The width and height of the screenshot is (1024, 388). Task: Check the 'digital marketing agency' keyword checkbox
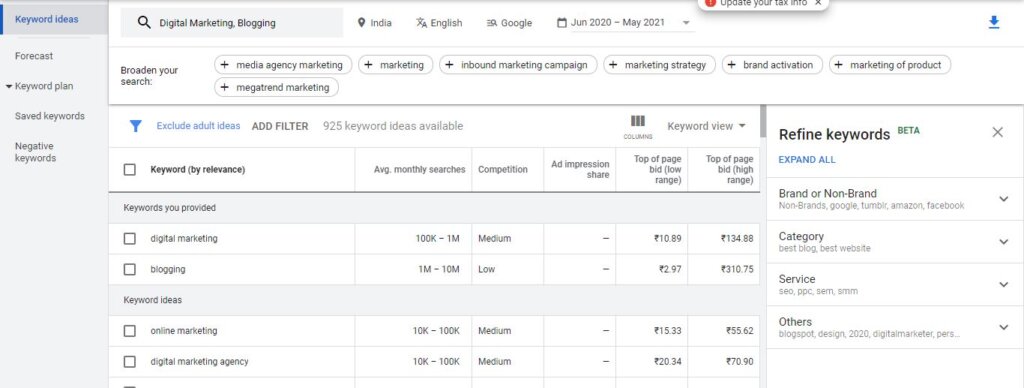[x=129, y=362]
